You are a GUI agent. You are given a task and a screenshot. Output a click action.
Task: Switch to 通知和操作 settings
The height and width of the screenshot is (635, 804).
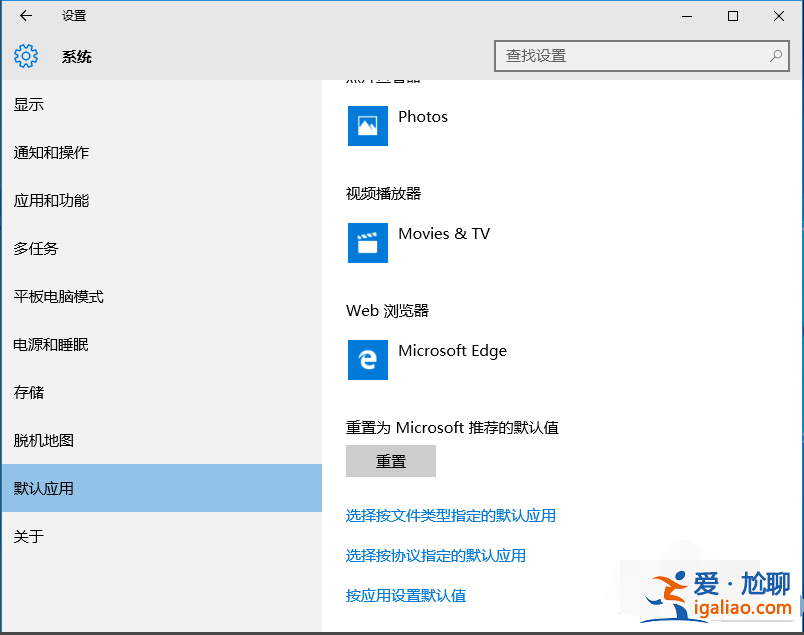click(50, 152)
